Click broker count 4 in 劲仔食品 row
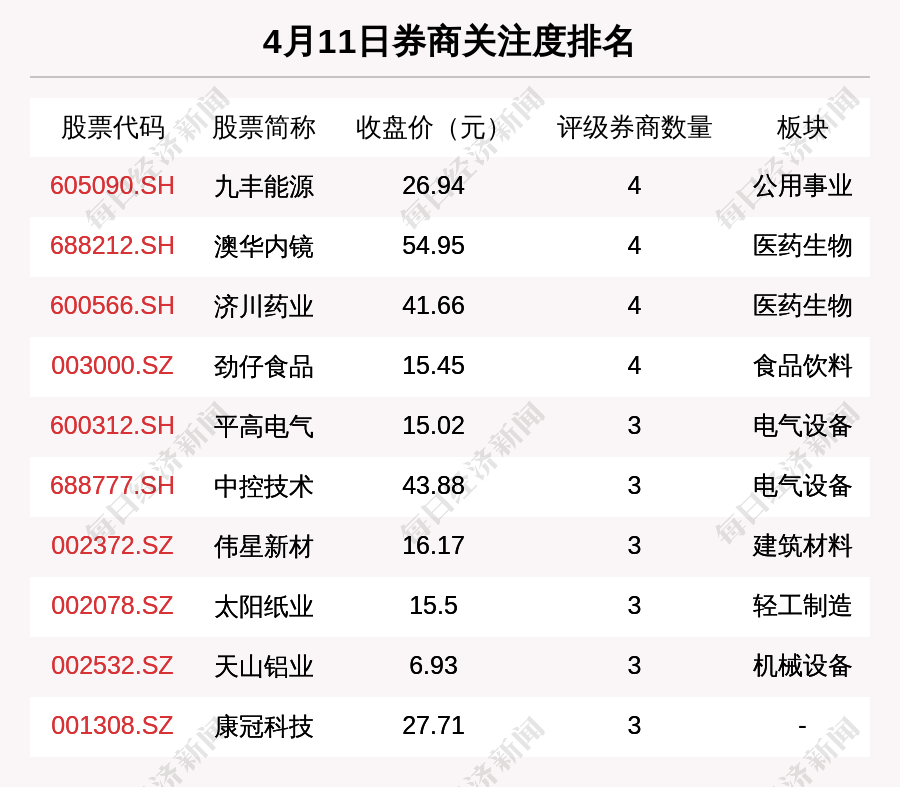The image size is (900, 787). 634,366
